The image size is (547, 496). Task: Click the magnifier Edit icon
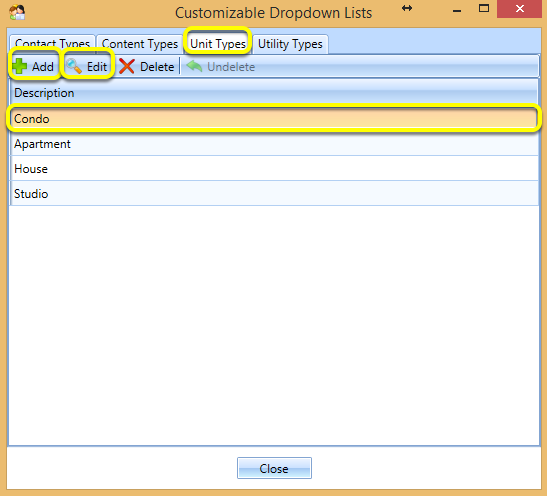click(74, 66)
